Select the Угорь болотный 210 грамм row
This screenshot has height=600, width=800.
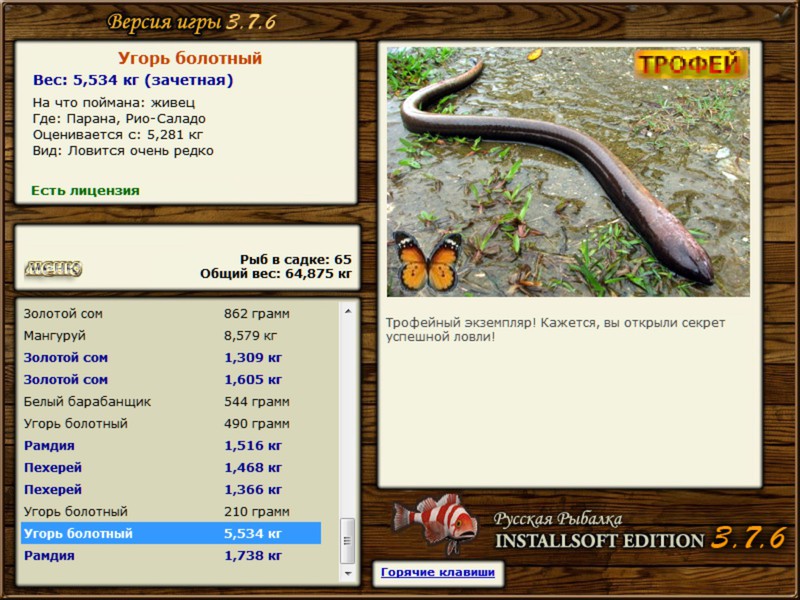pyautogui.click(x=171, y=511)
